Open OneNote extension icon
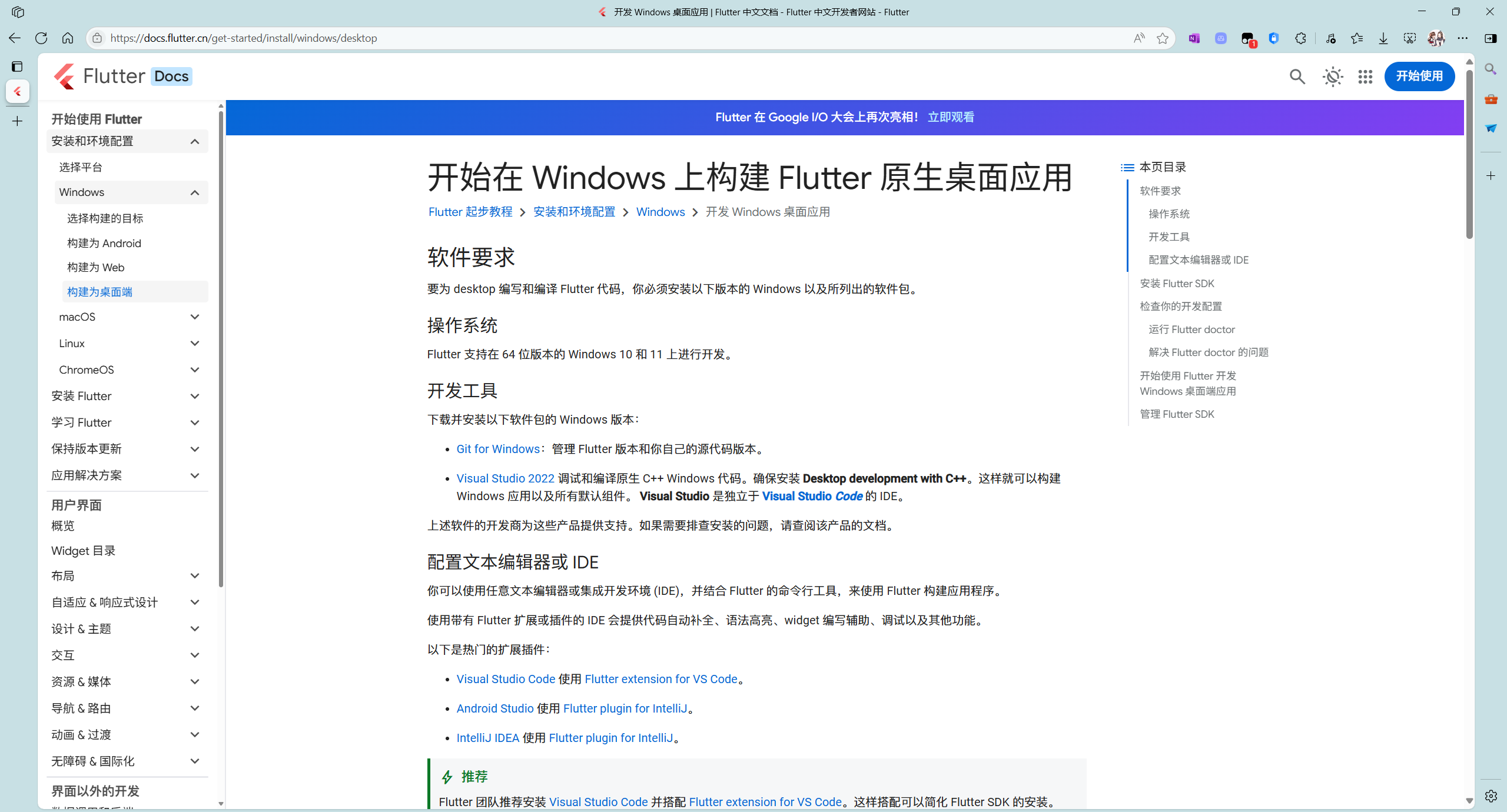This screenshot has width=1507, height=812. coord(1194,38)
